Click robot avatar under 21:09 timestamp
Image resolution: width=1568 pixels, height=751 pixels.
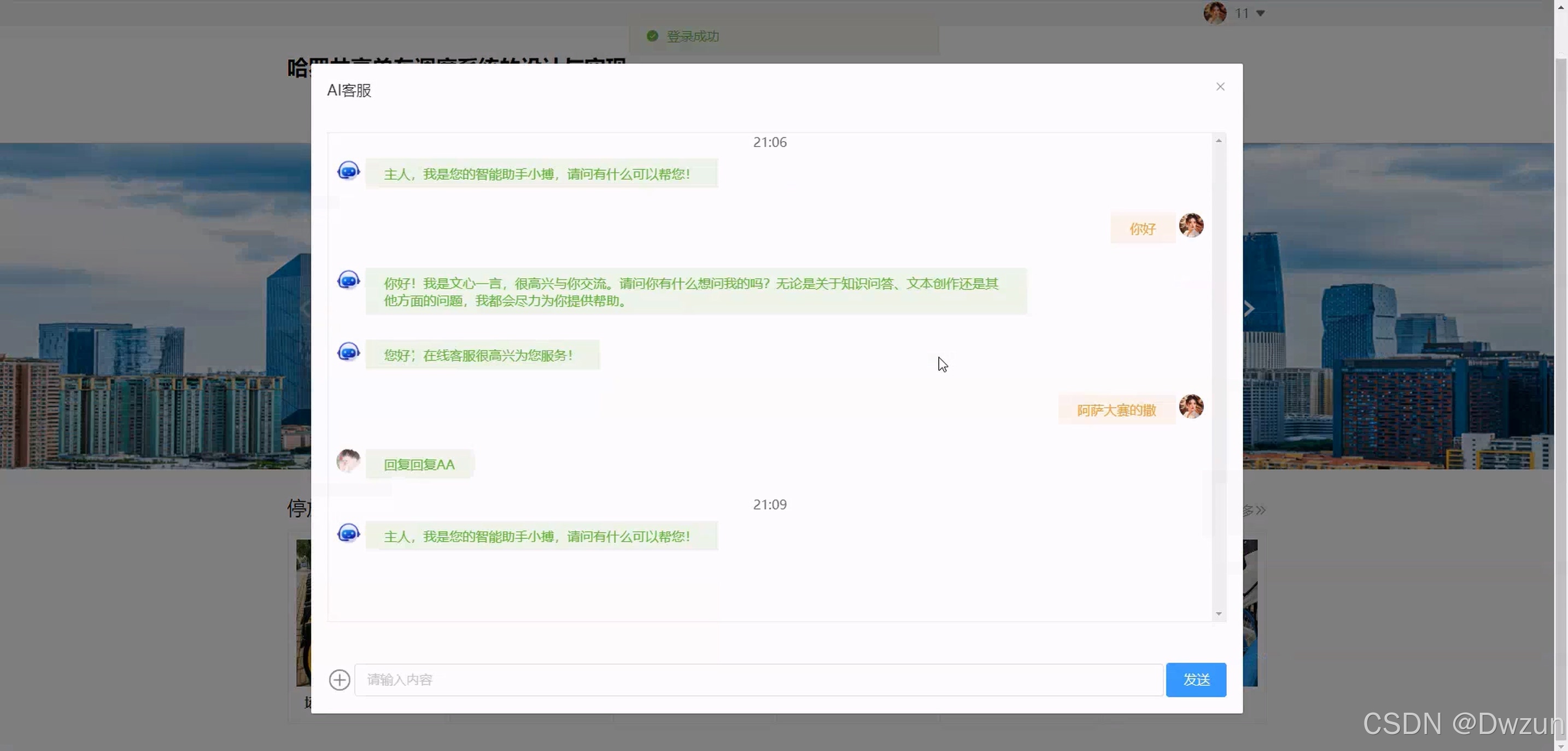(348, 533)
